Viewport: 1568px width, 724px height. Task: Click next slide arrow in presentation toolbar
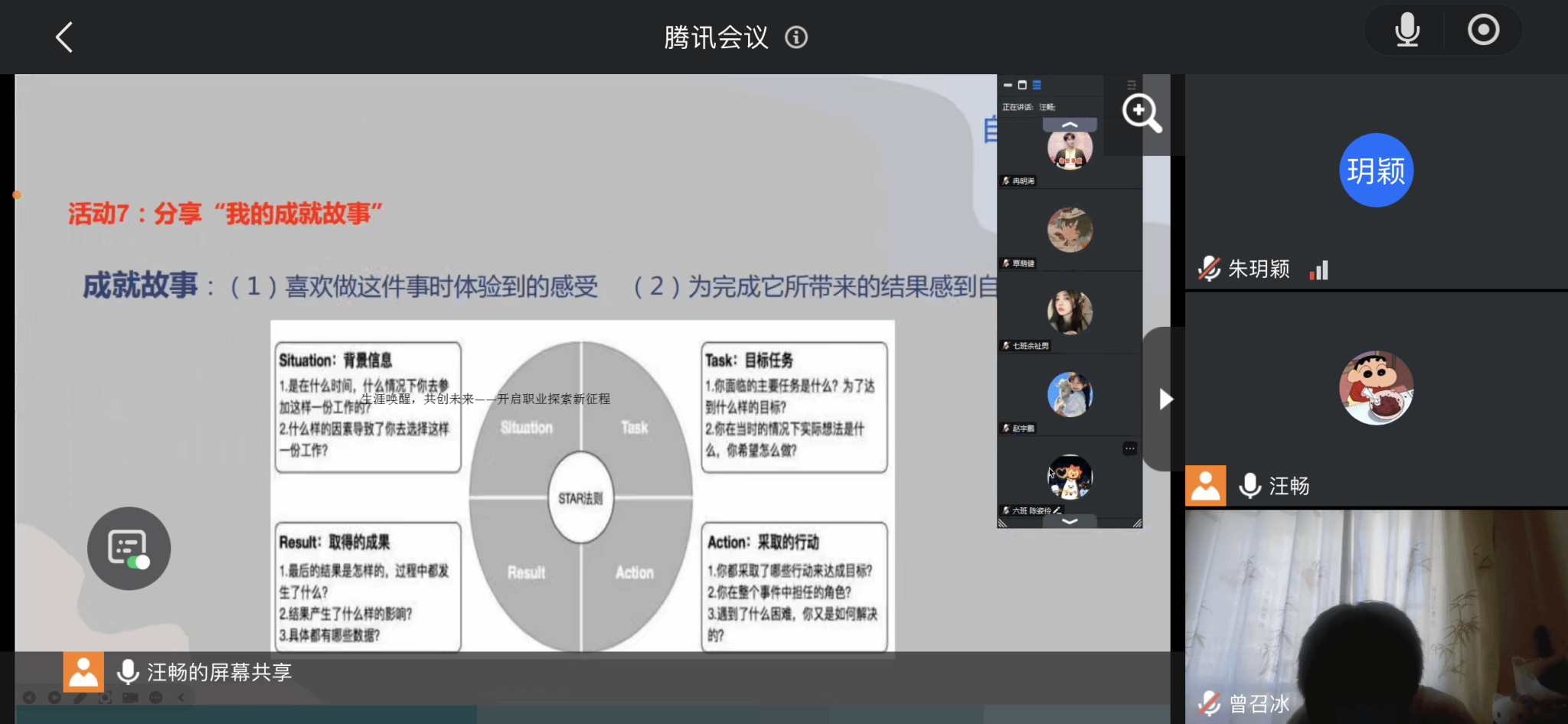(54, 697)
